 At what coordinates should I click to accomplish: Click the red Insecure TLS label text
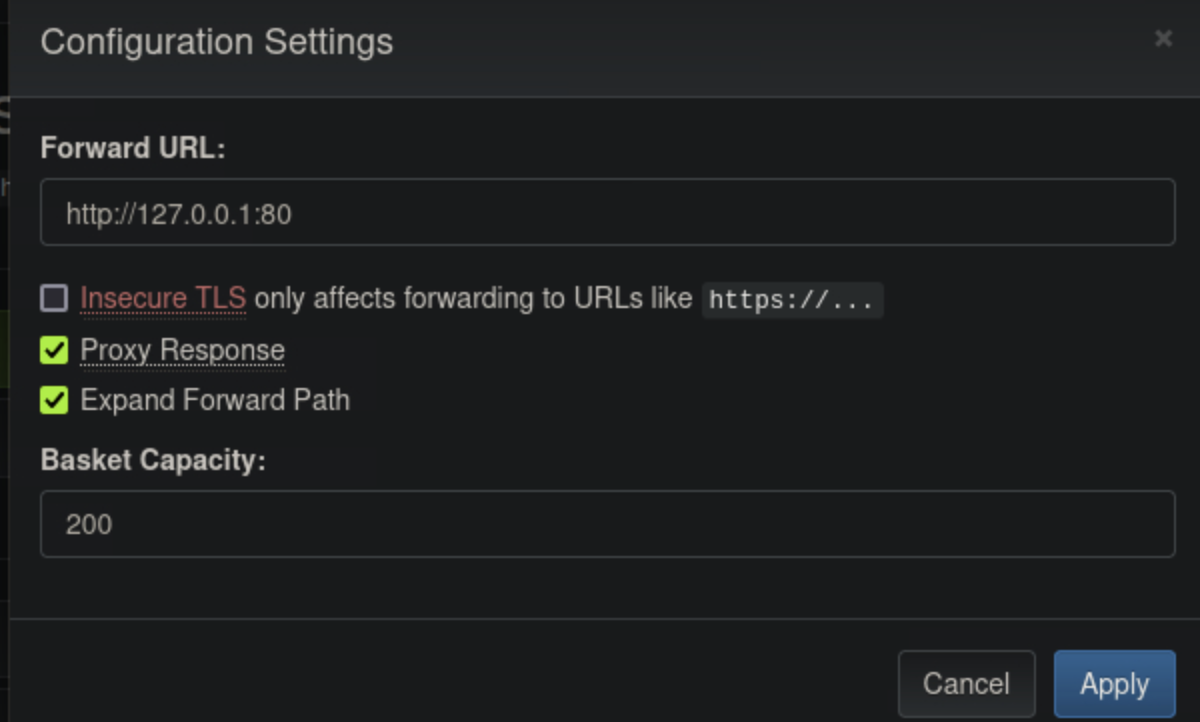[163, 298]
